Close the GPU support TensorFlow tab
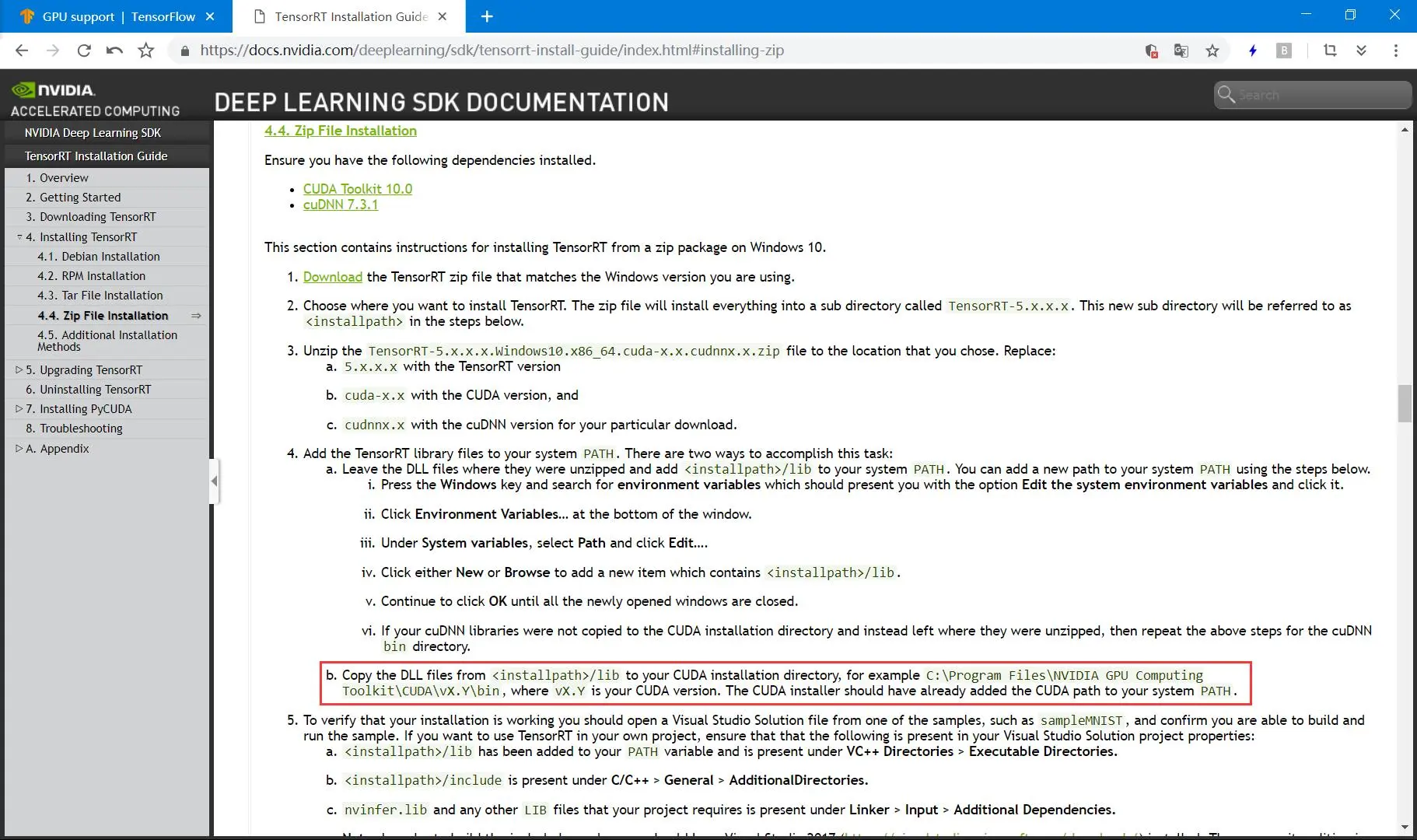1417x840 pixels. 210,16
